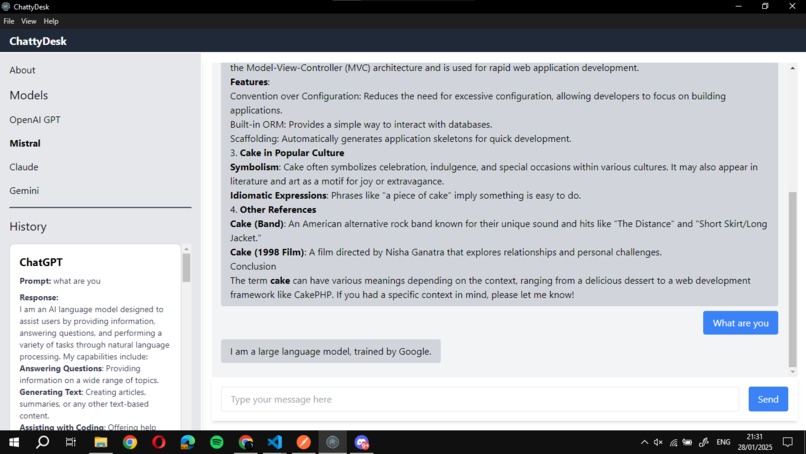The image size is (806, 454).
Task: Launch Opera browser from taskbar
Action: tap(159, 442)
